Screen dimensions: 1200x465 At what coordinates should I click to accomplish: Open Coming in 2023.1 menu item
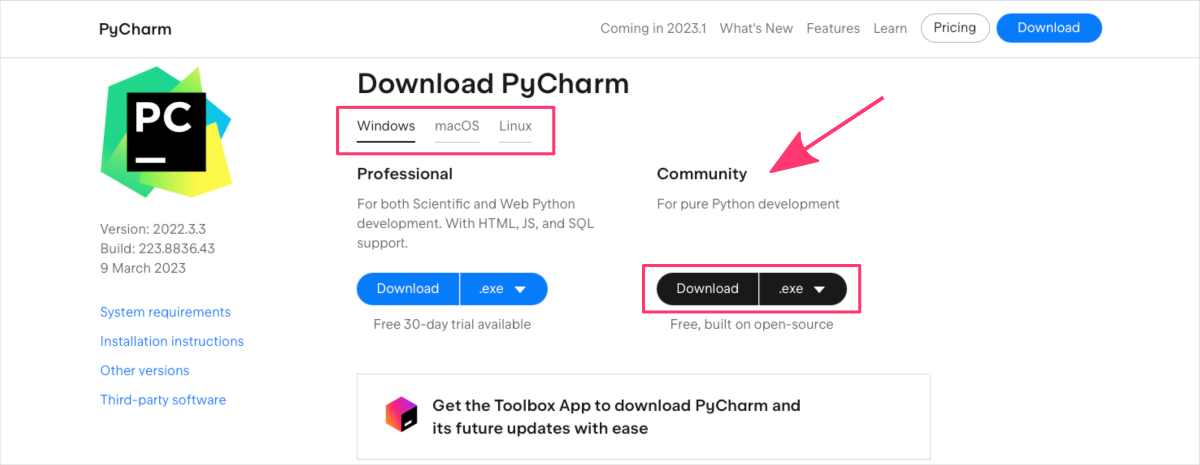point(653,28)
